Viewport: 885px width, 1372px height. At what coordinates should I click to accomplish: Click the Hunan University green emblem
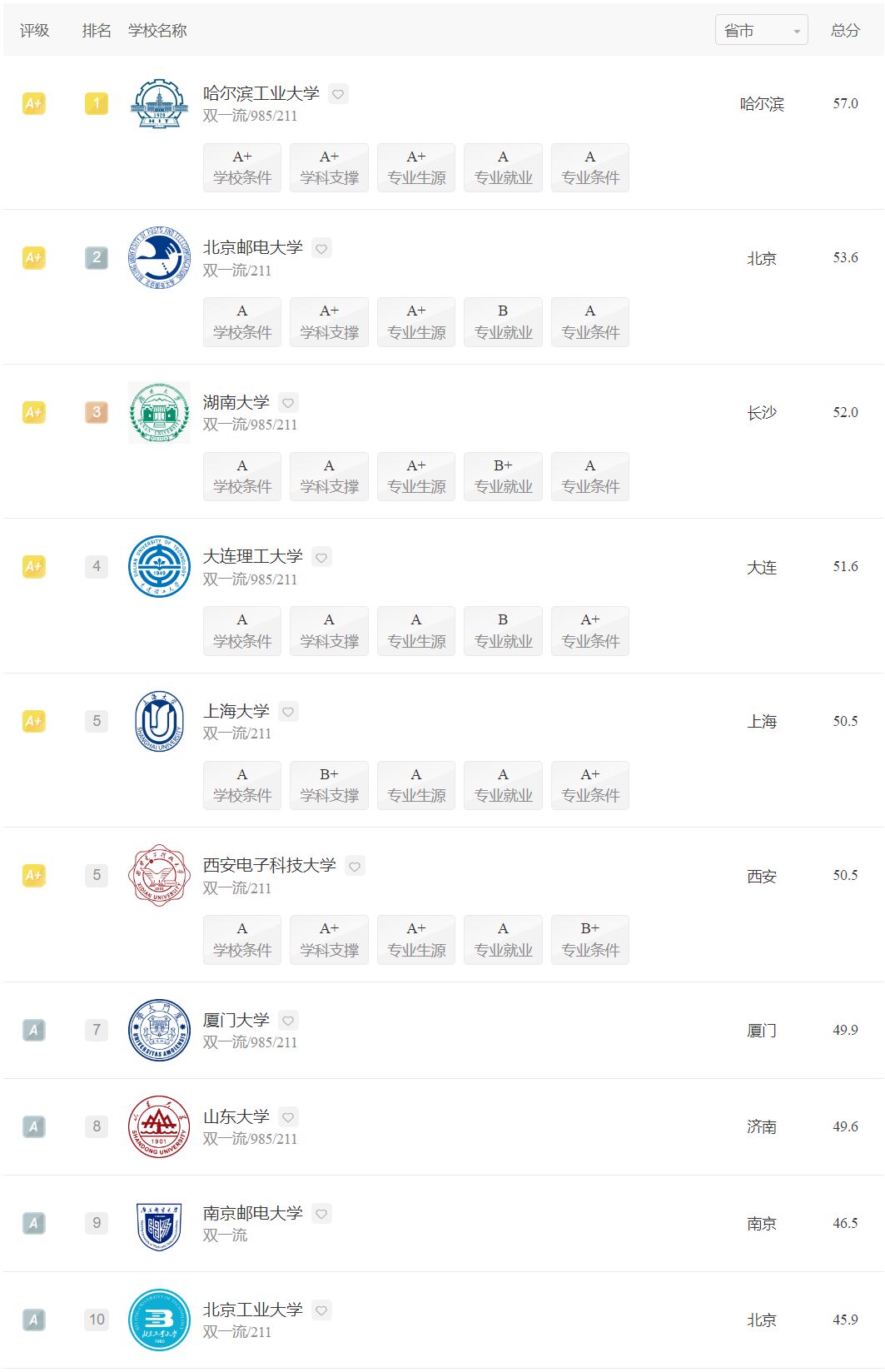point(159,413)
